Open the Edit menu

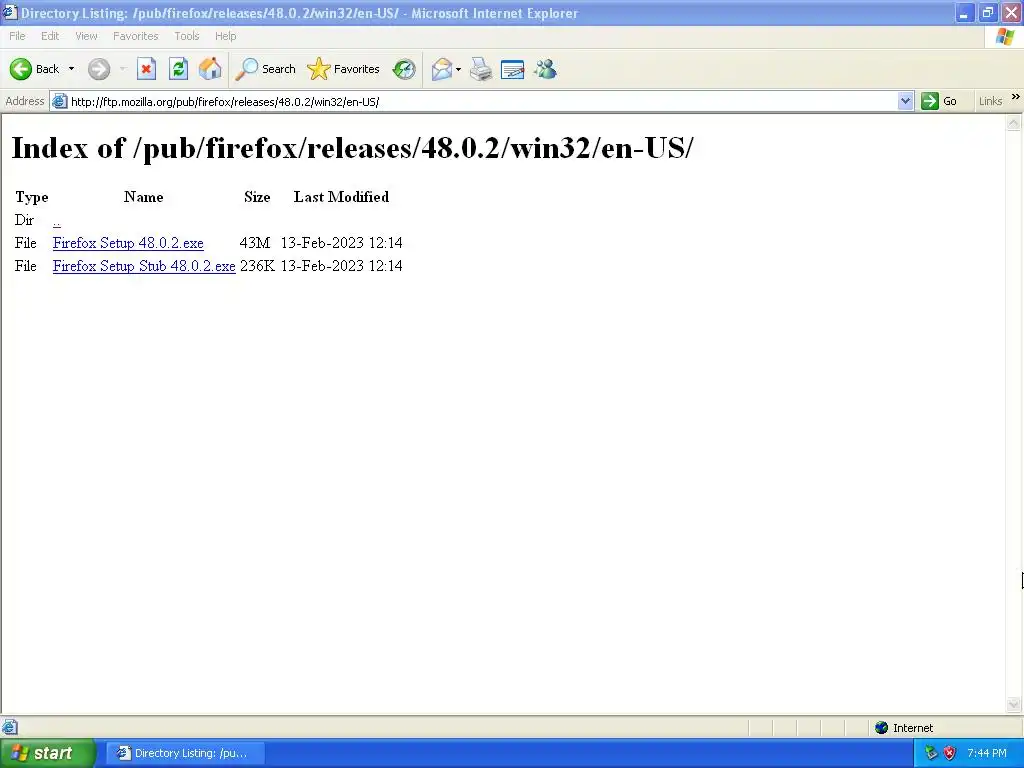tap(50, 36)
